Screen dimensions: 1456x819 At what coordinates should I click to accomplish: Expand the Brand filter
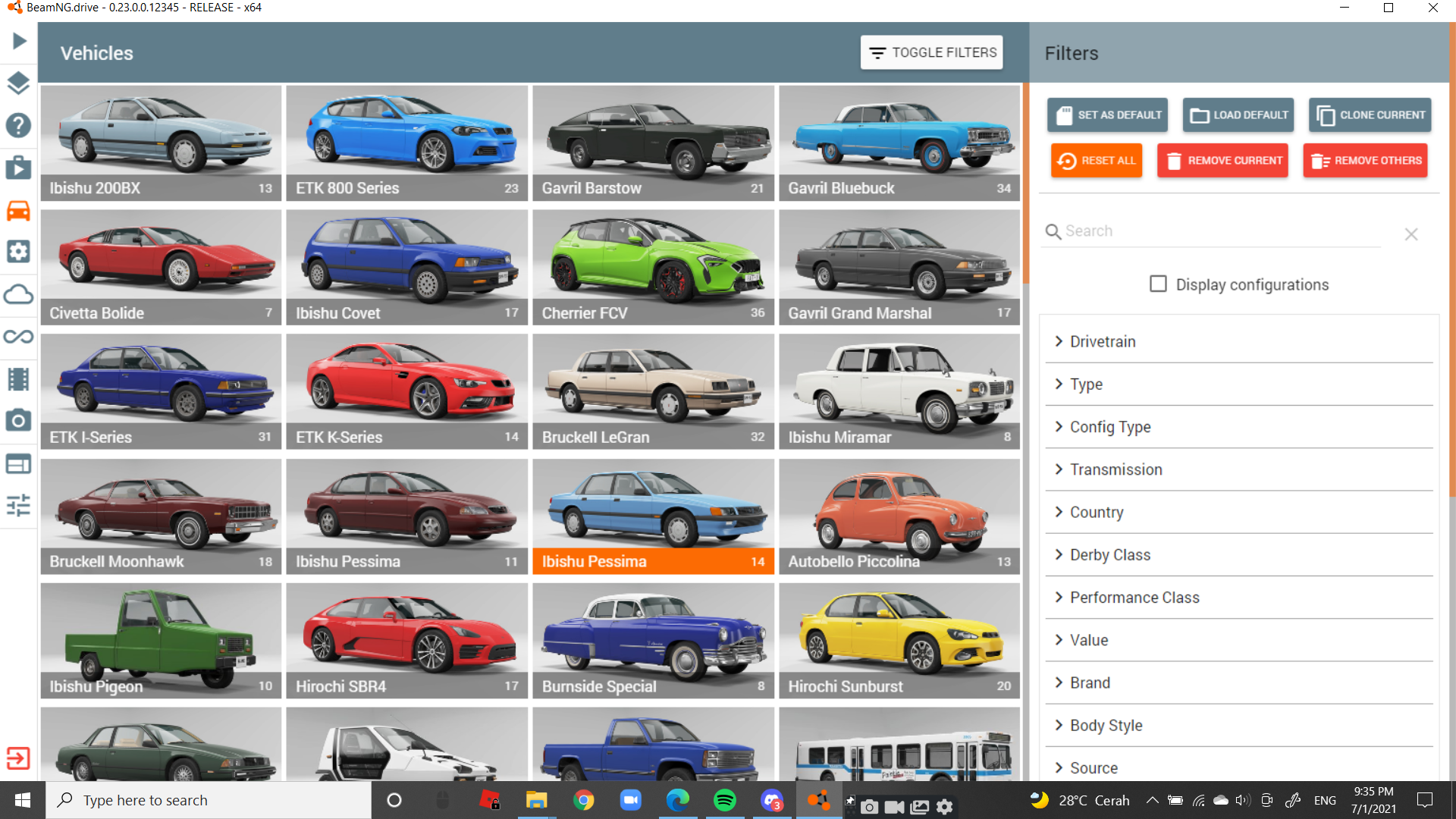[1239, 682]
